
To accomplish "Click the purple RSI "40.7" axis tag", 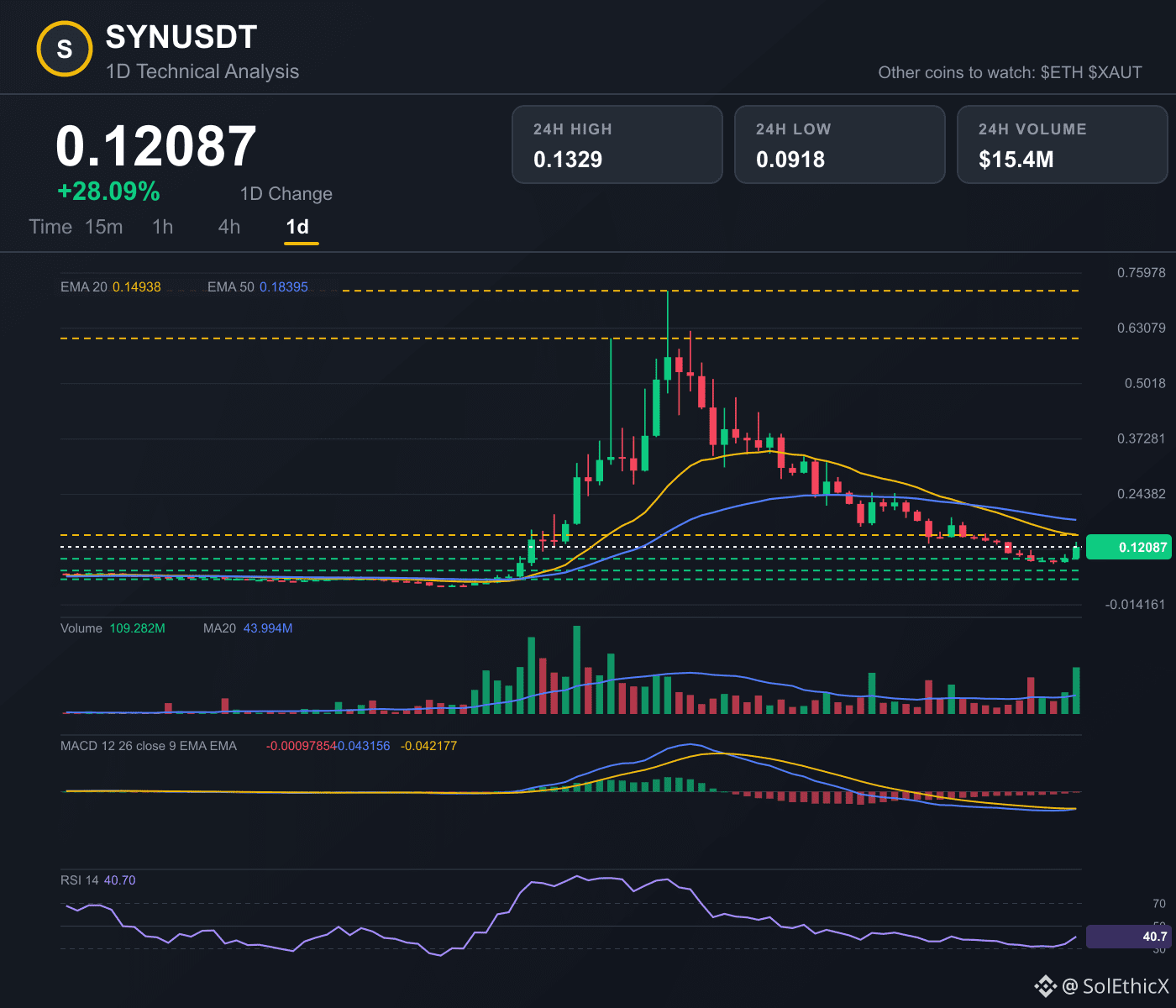I will point(1127,937).
